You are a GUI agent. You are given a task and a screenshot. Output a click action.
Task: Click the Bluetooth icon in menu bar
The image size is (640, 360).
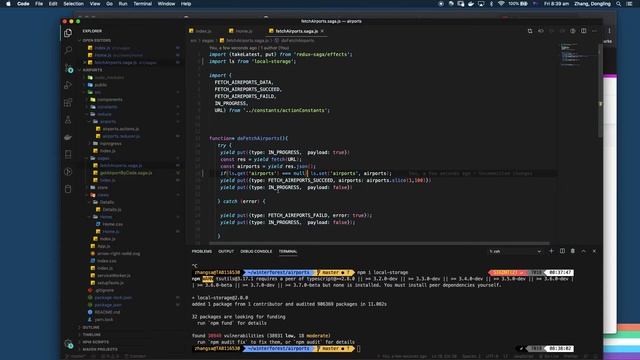click(491, 4)
